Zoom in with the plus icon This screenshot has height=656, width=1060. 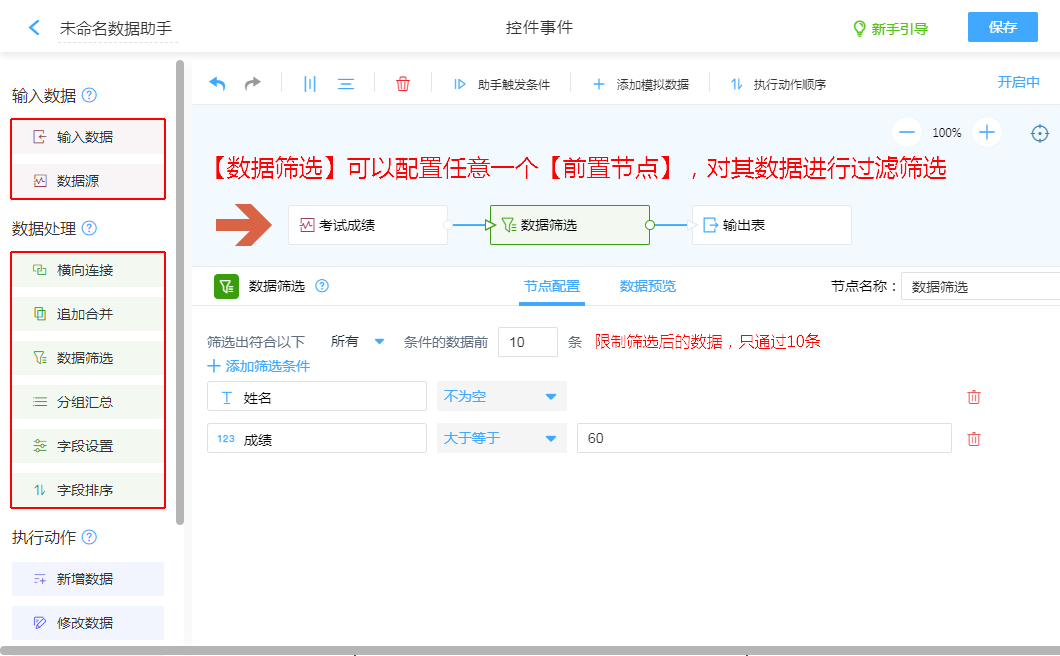click(987, 132)
